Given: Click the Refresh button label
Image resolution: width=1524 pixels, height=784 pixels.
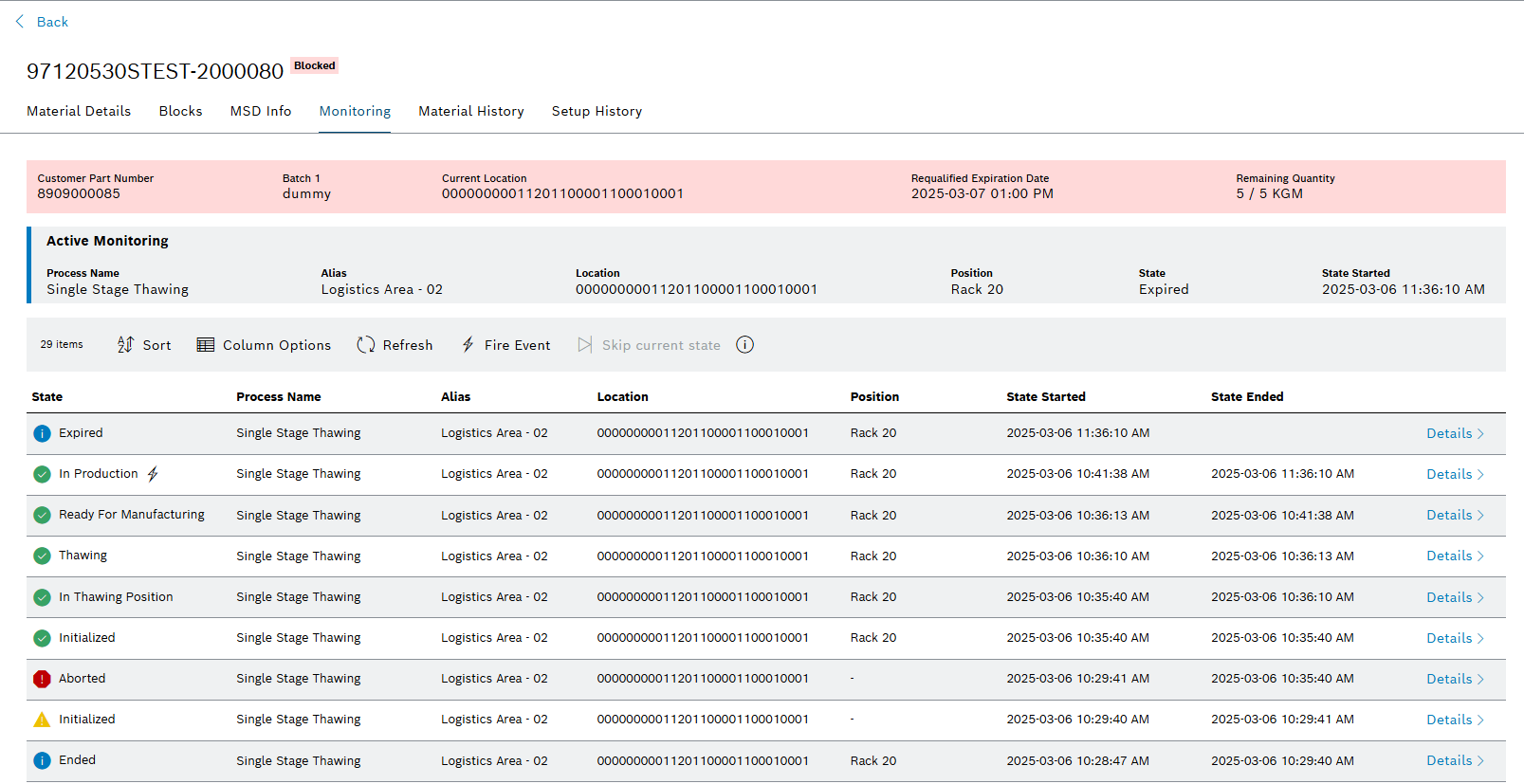Looking at the screenshot, I should pos(408,345).
